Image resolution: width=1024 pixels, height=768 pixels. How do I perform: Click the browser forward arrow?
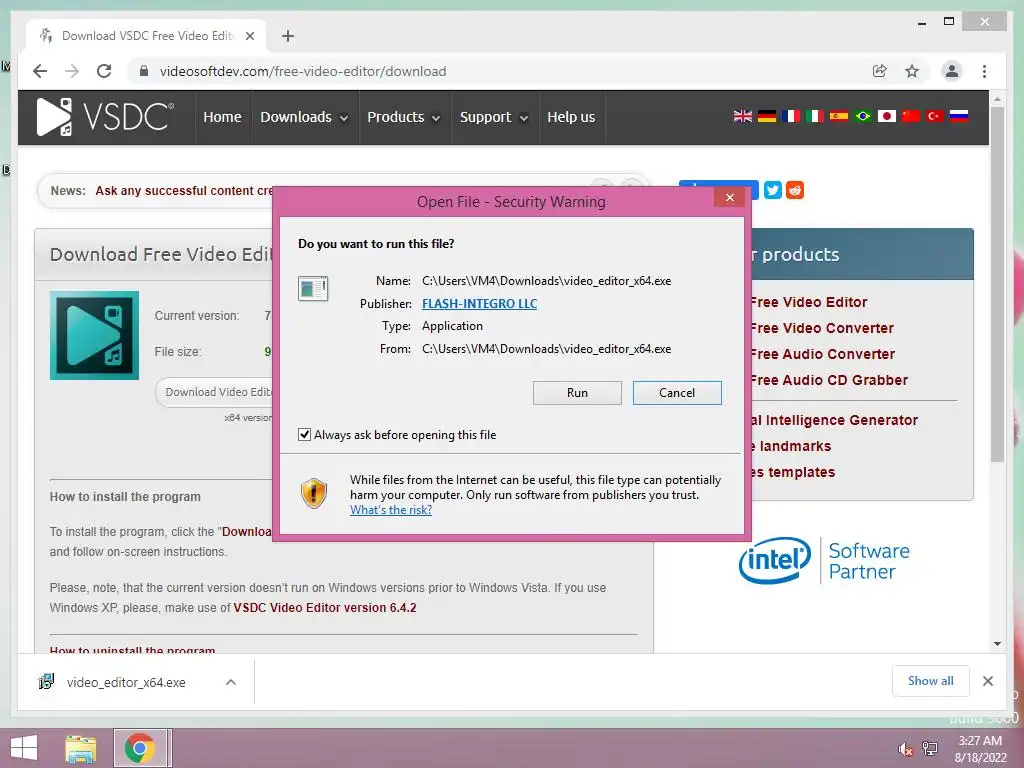[72, 71]
